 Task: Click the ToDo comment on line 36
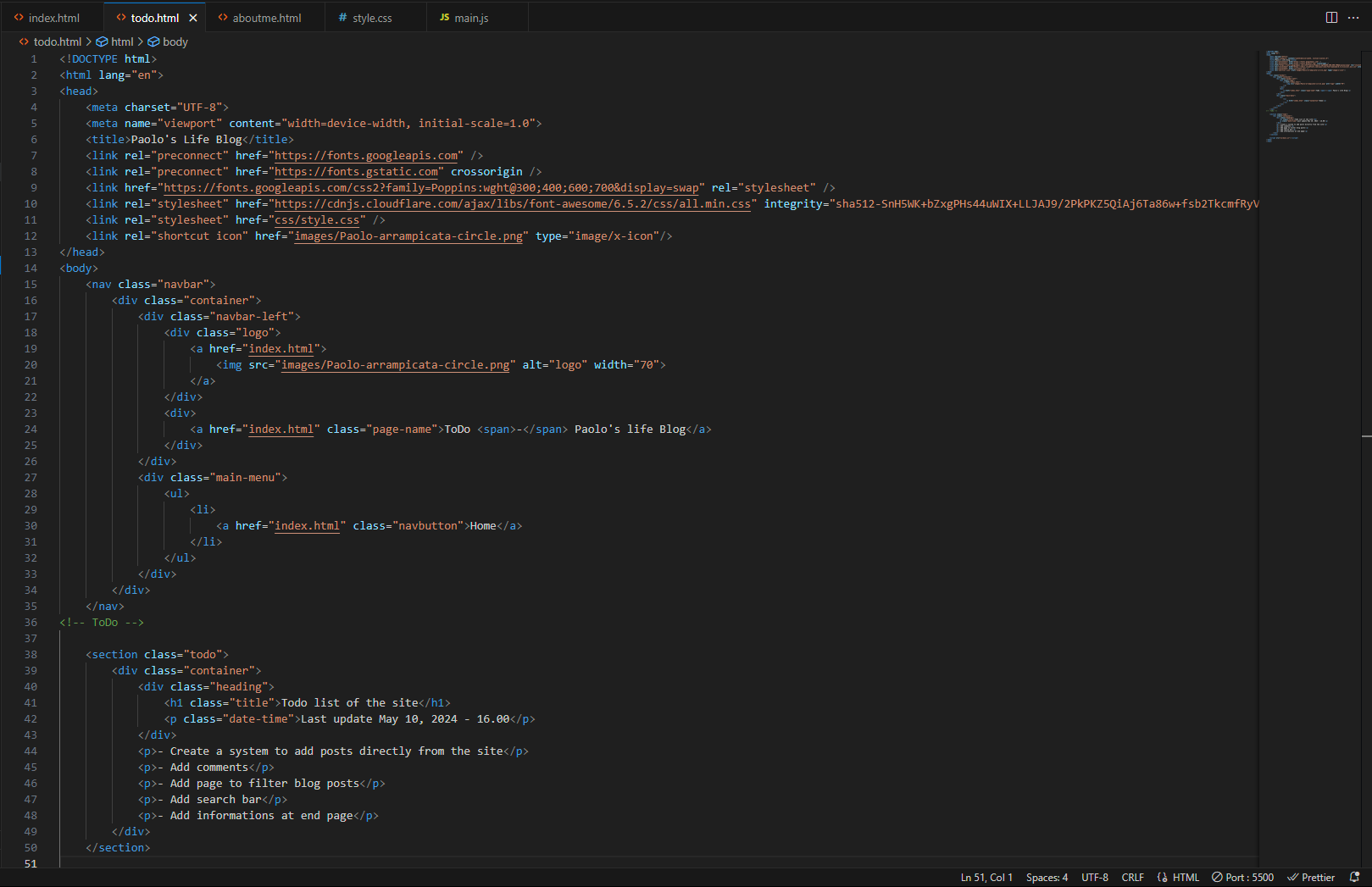coord(102,623)
